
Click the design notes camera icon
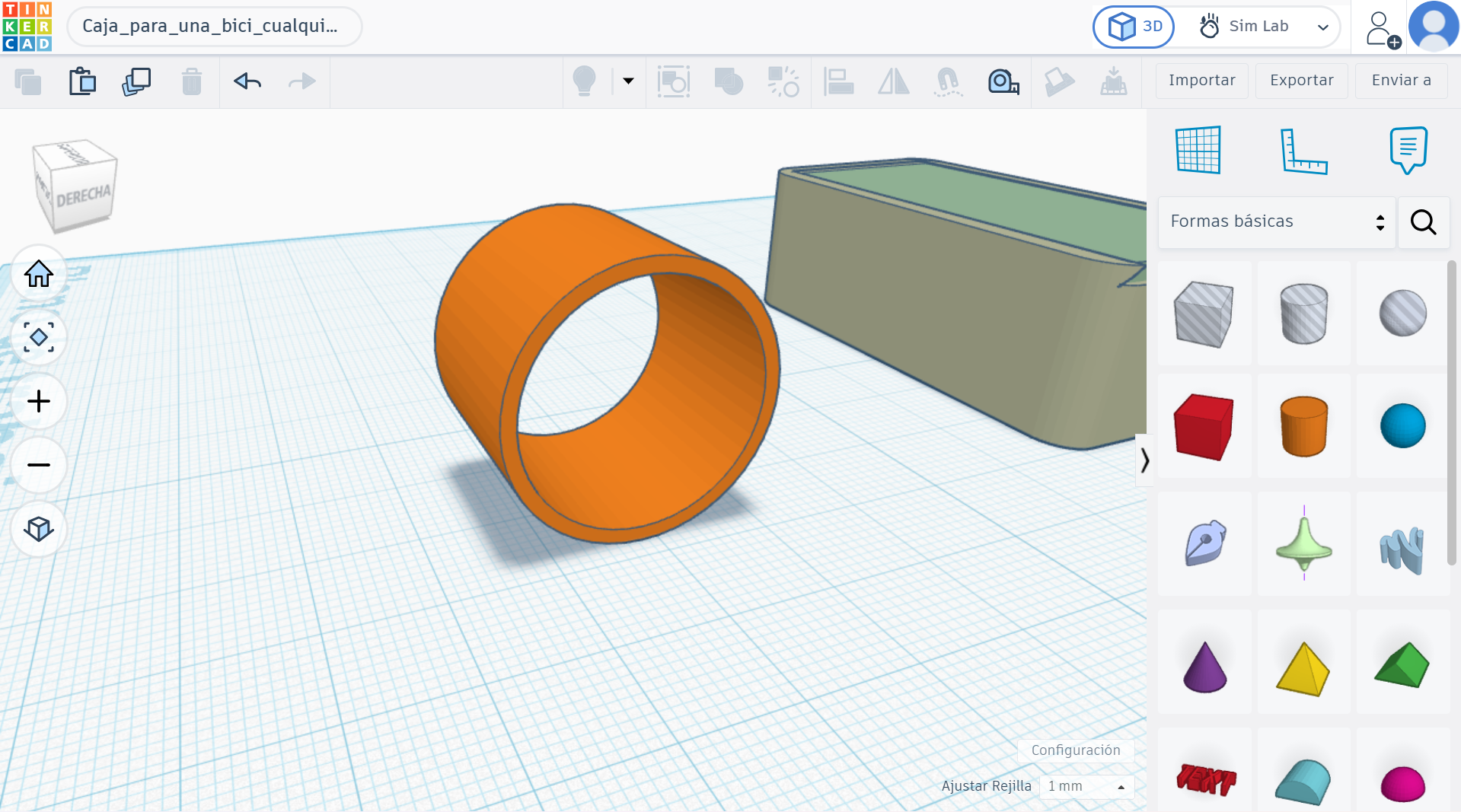point(1003,81)
